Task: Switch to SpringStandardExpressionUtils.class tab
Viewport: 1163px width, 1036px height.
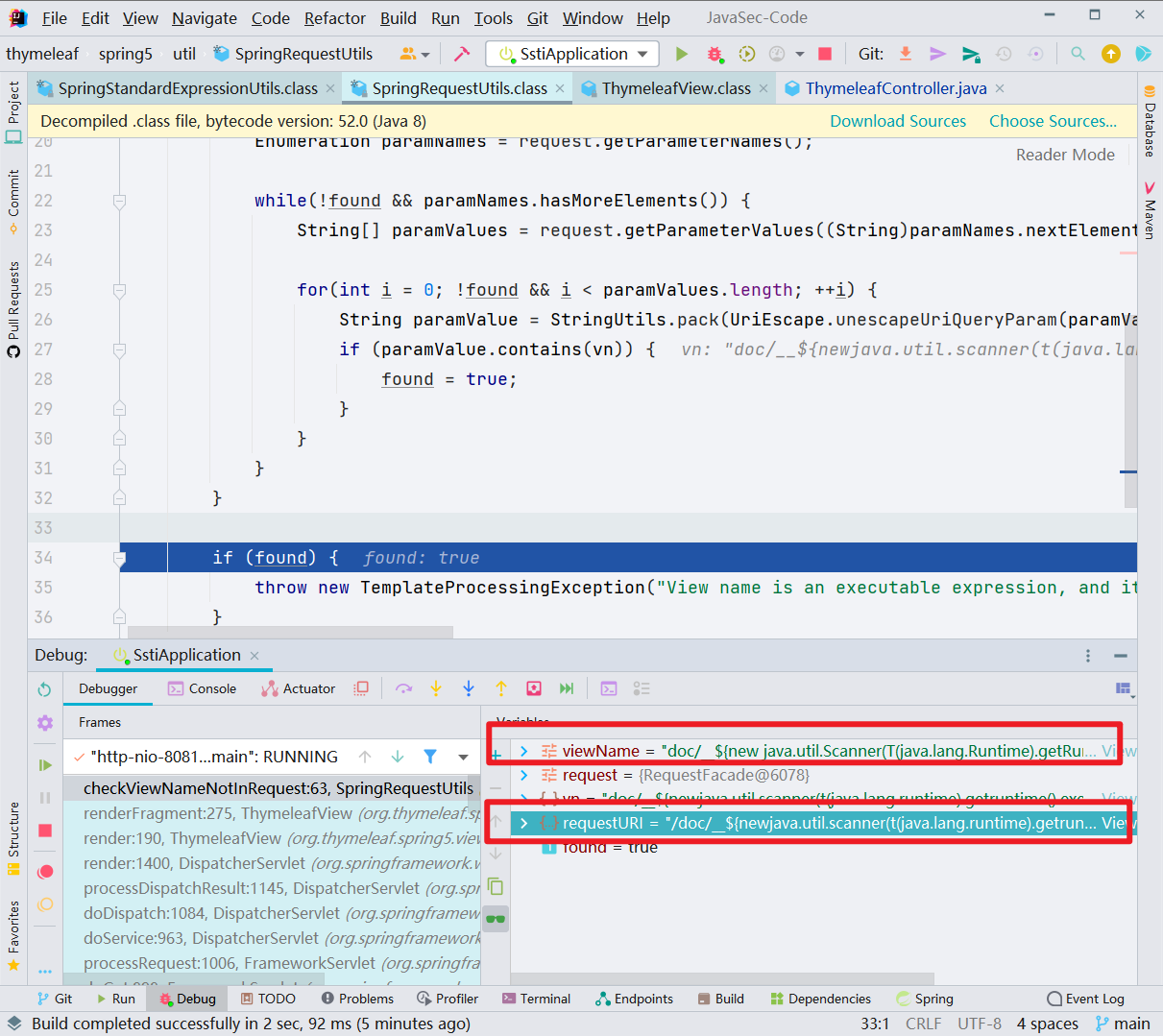Action: tap(187, 88)
